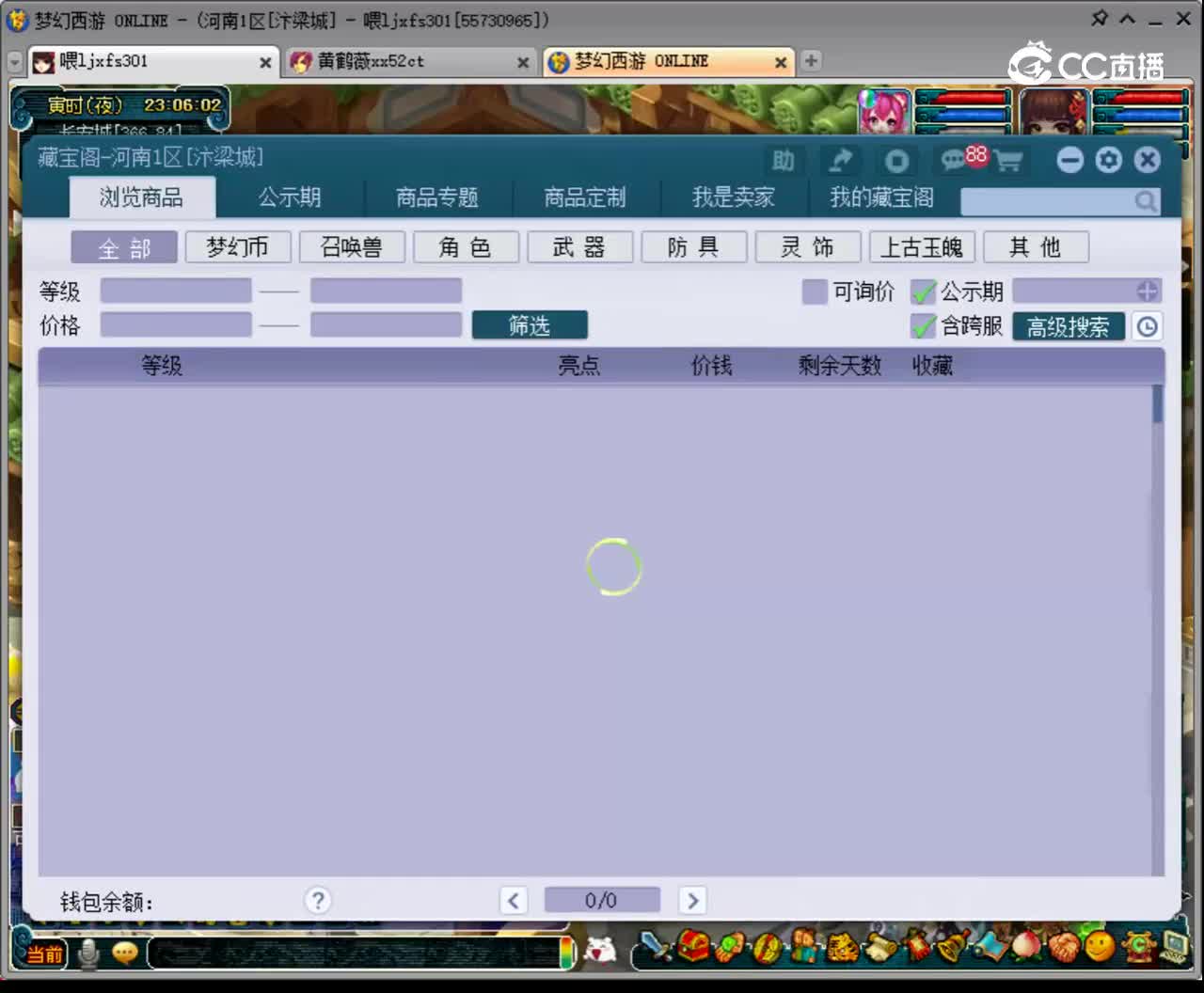Uncheck the 公示期 checkbox
Screen dimensions: 1204x993
point(924,292)
